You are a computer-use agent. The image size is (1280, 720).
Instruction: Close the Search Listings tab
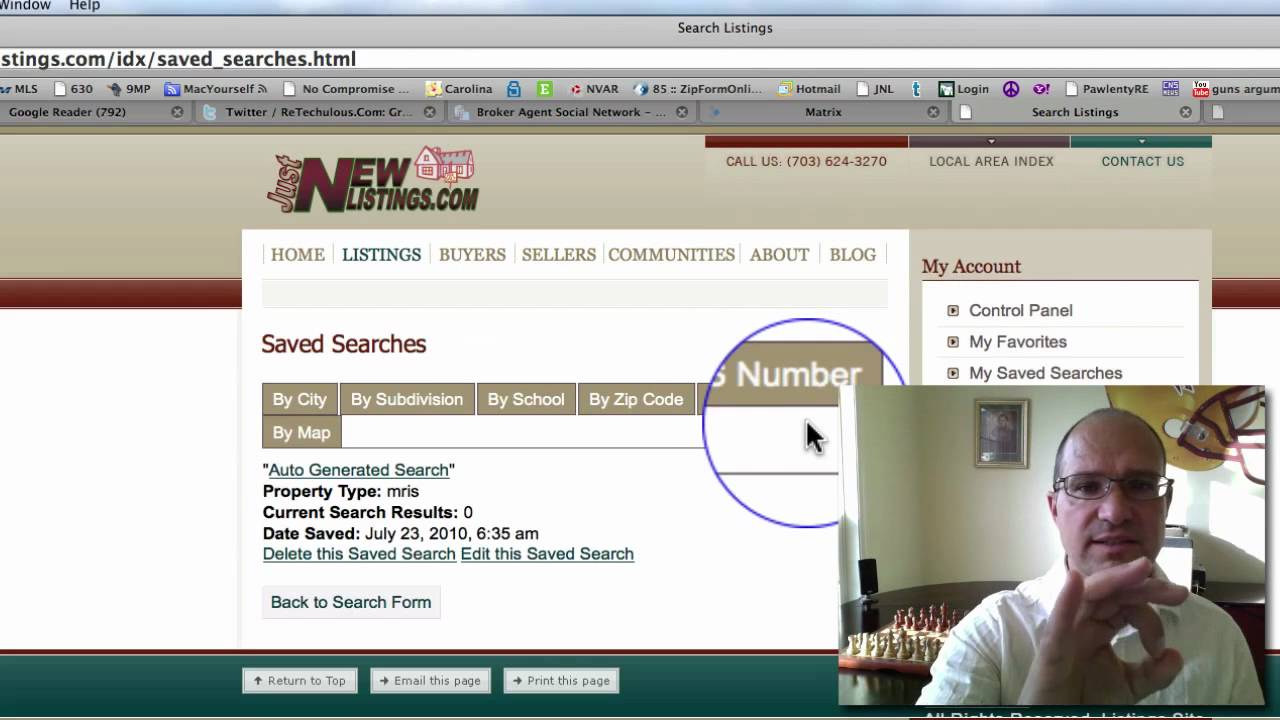click(x=1185, y=112)
